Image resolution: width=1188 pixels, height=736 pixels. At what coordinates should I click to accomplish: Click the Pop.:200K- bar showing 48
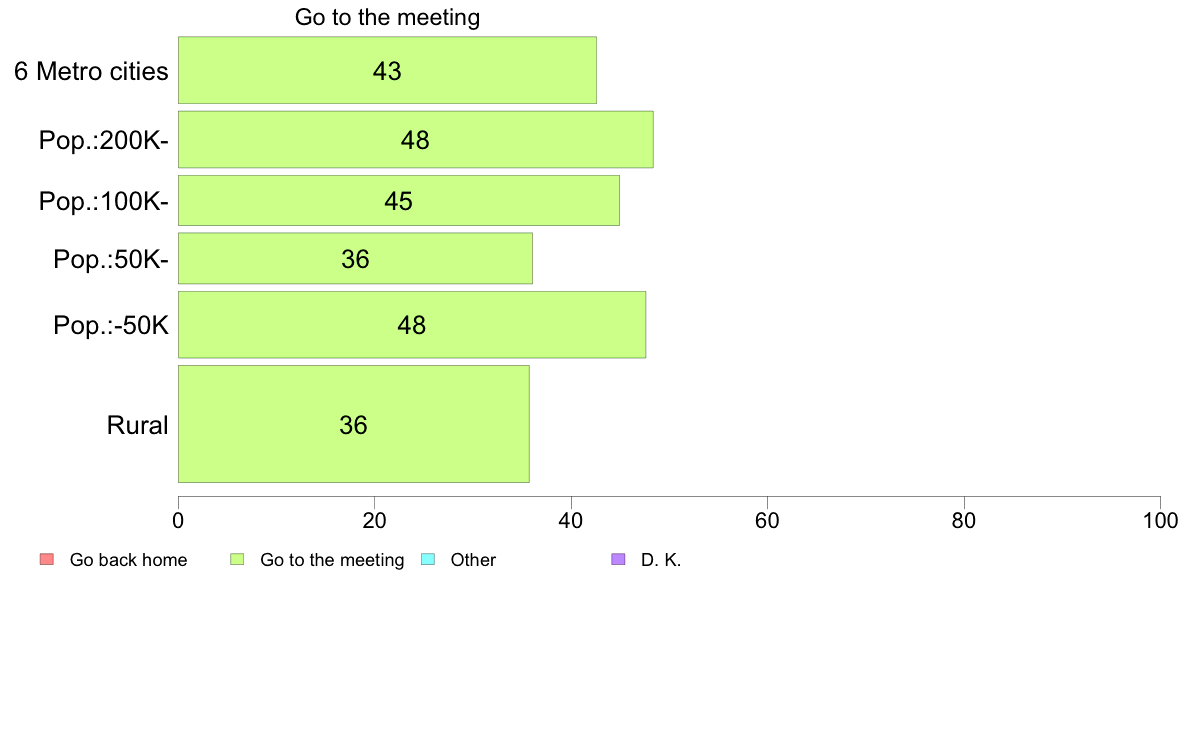pyautogui.click(x=415, y=139)
